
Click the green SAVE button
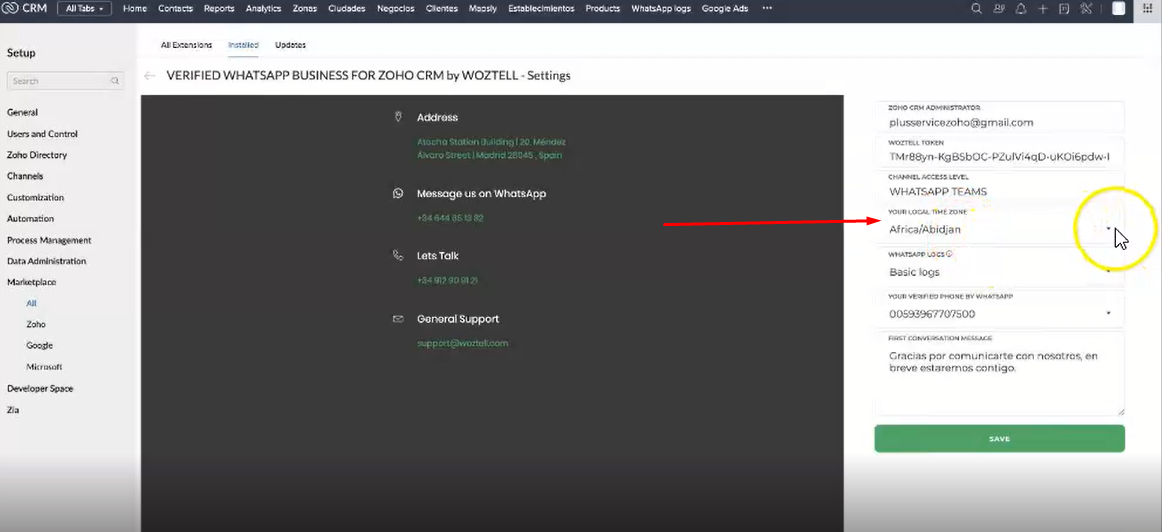pos(1000,439)
